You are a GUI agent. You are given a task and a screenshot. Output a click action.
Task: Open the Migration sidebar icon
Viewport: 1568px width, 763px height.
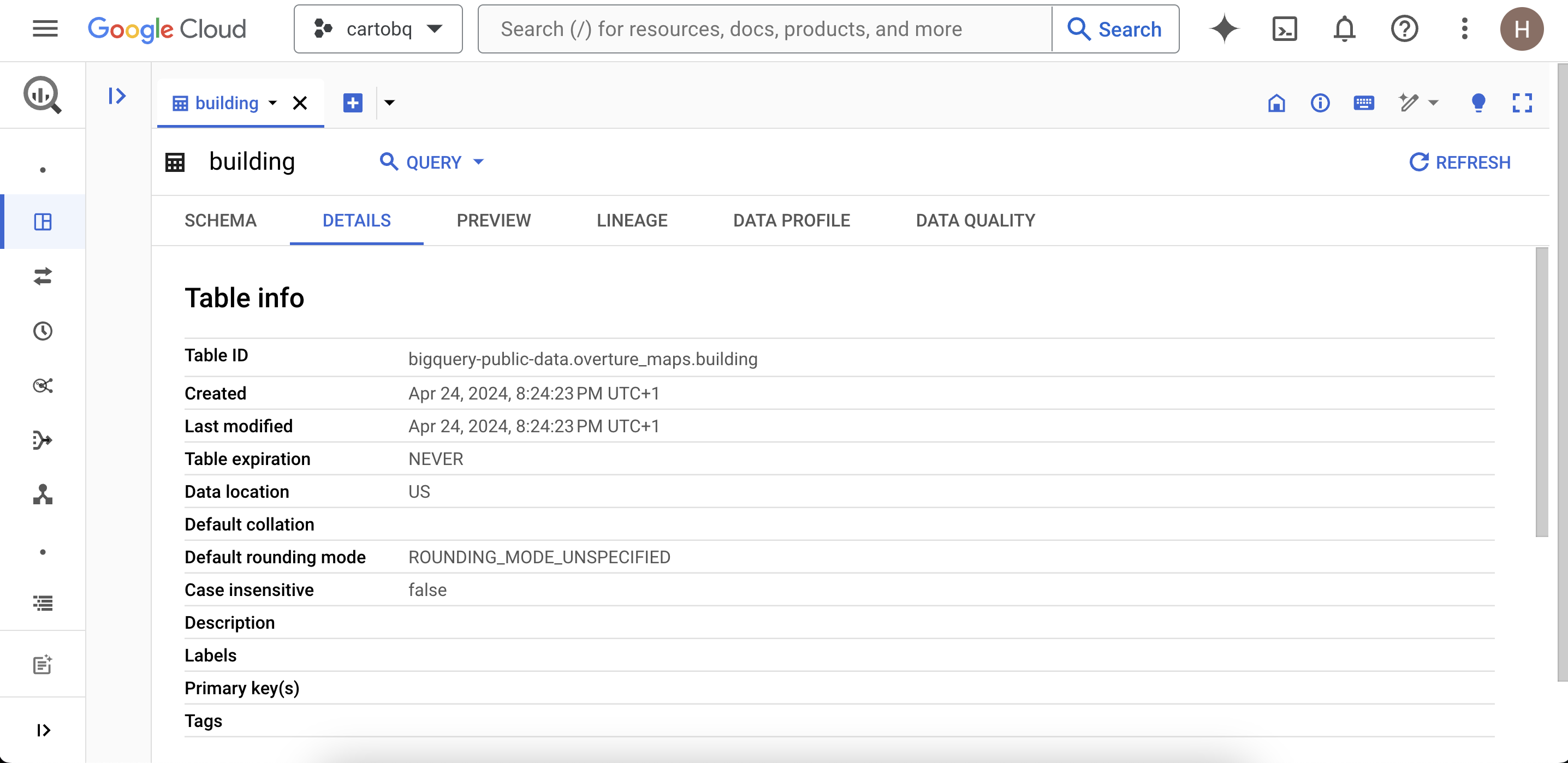(x=43, y=440)
